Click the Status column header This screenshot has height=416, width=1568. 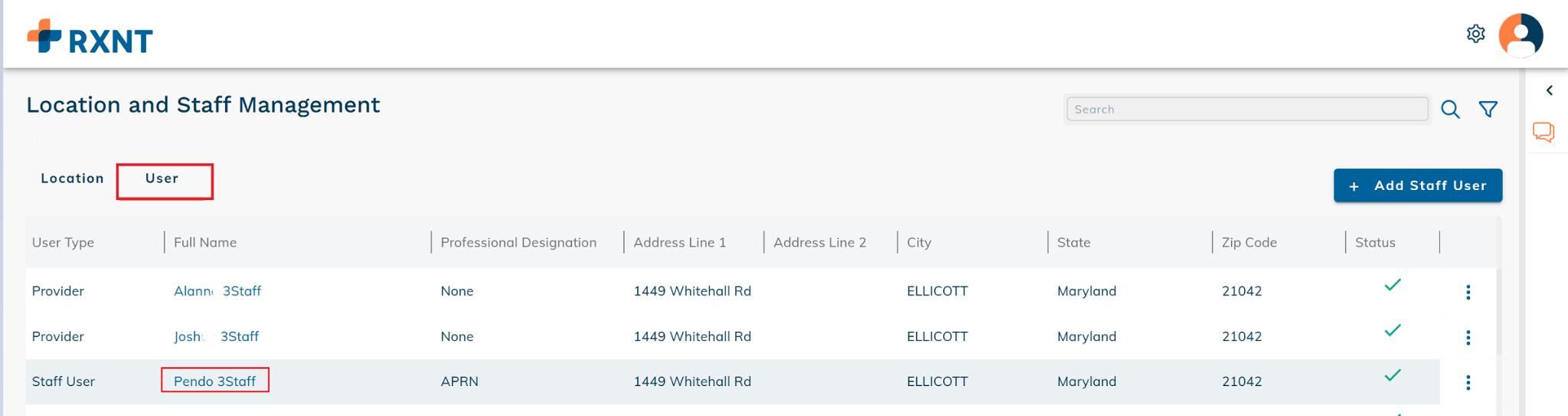pos(1375,242)
